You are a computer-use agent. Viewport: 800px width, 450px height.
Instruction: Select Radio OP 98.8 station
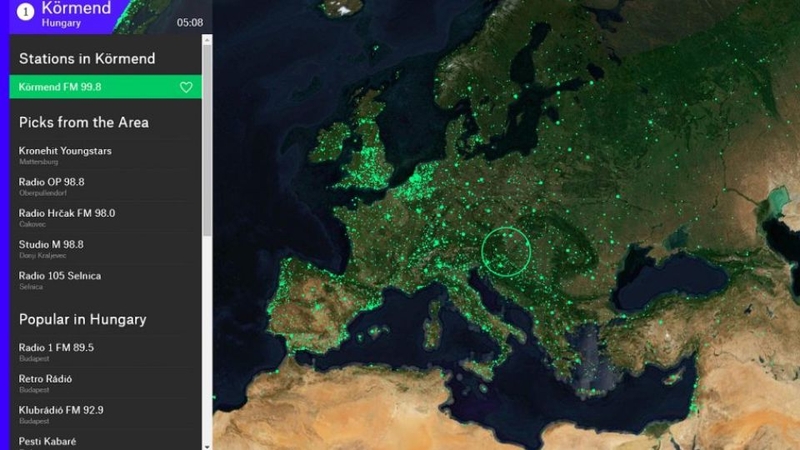[106, 186]
